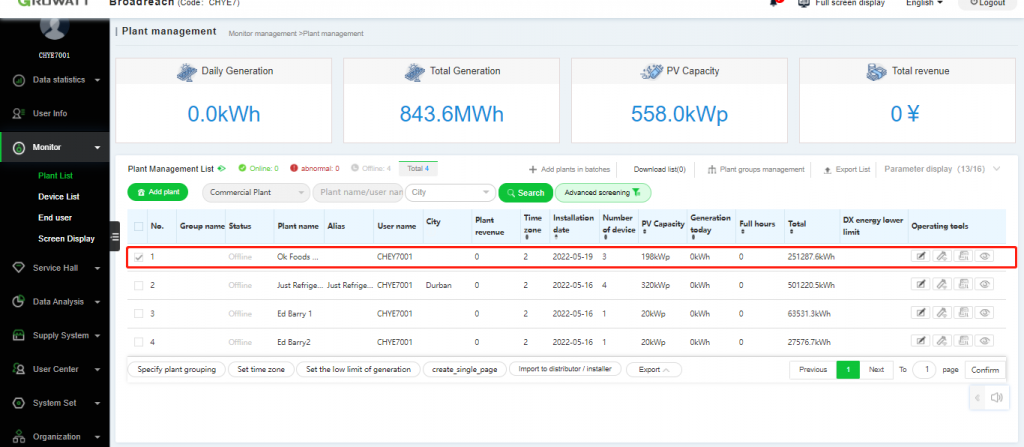
Task: Open the Commercial Plant type dropdown
Action: click(257, 193)
